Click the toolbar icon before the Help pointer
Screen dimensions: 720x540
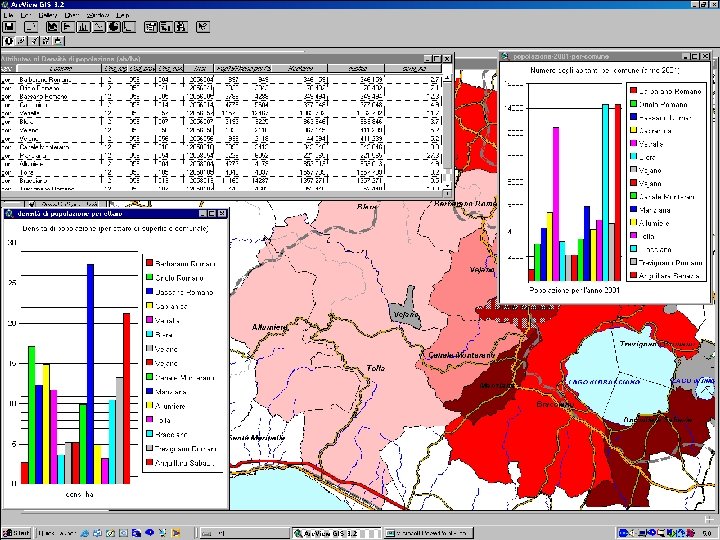click(x=181, y=27)
